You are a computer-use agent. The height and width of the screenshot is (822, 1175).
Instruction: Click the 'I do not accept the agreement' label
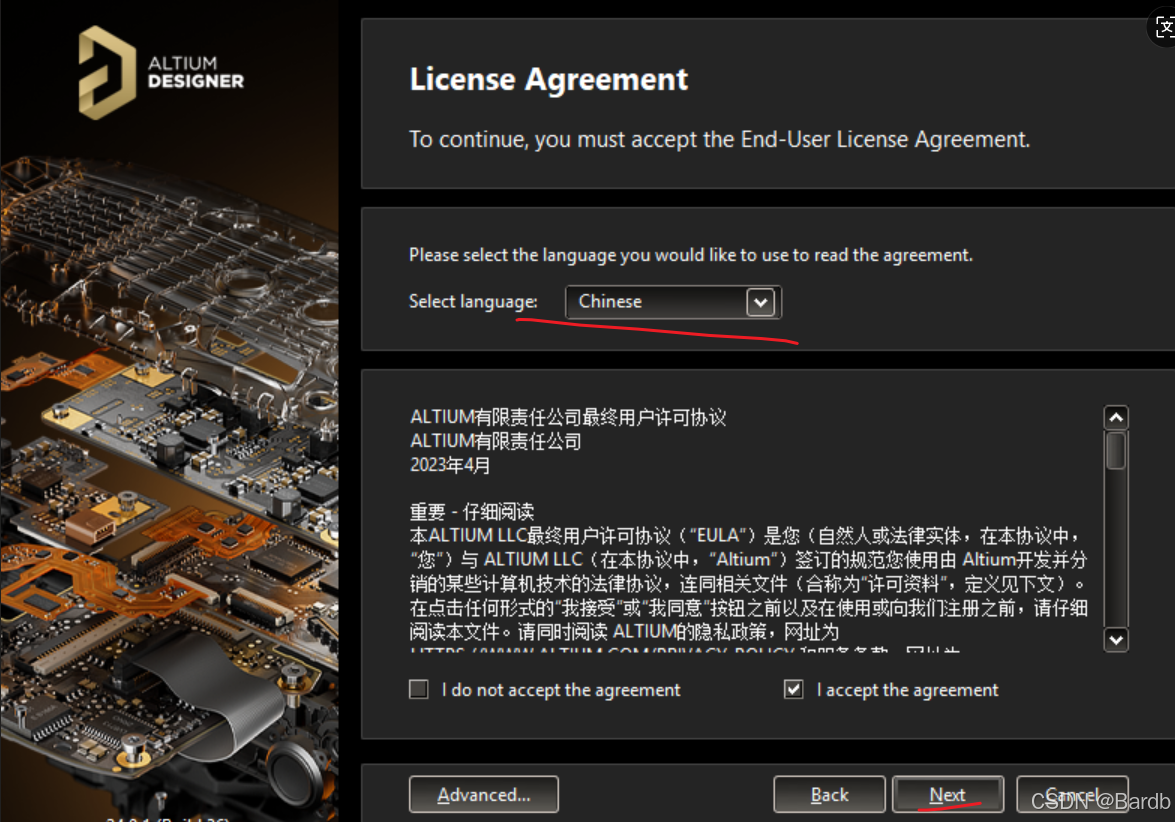[561, 690]
